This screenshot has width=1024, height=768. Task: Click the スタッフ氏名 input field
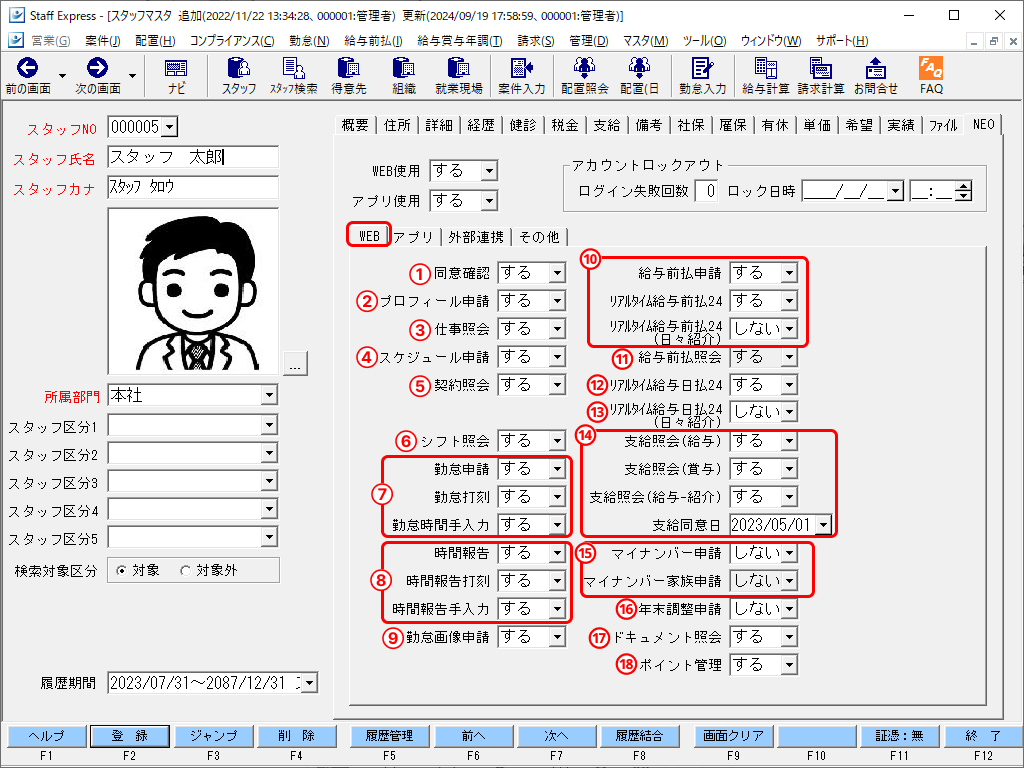(192, 158)
